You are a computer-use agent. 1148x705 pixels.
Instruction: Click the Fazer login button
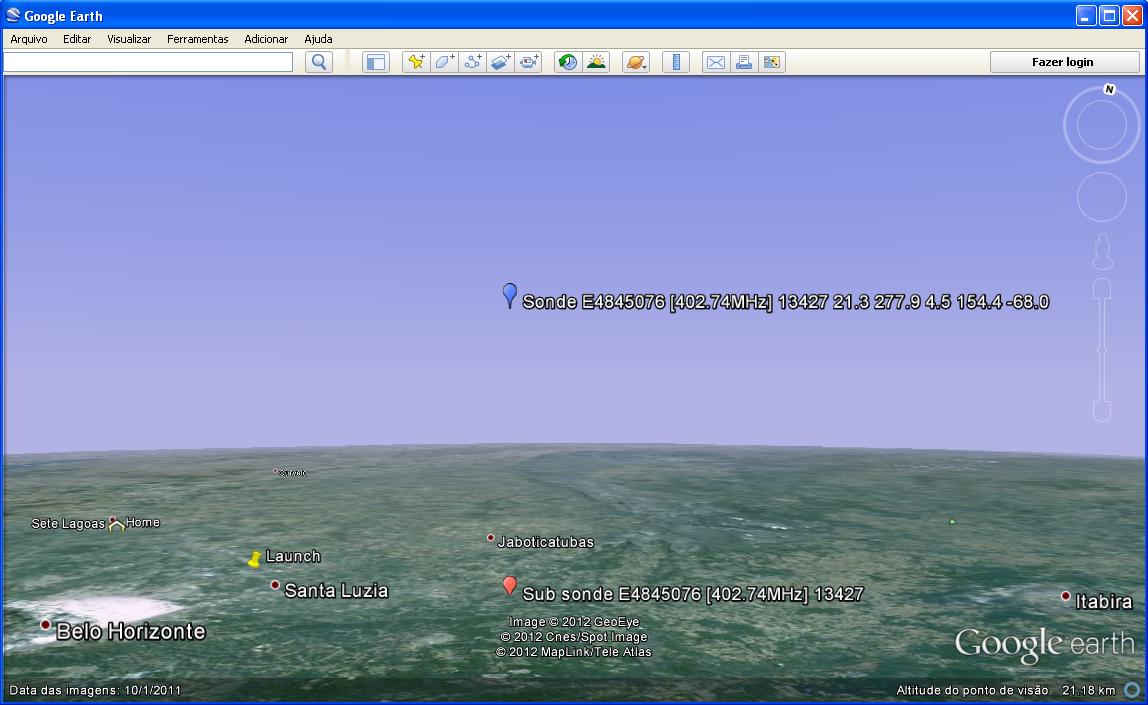click(1063, 62)
